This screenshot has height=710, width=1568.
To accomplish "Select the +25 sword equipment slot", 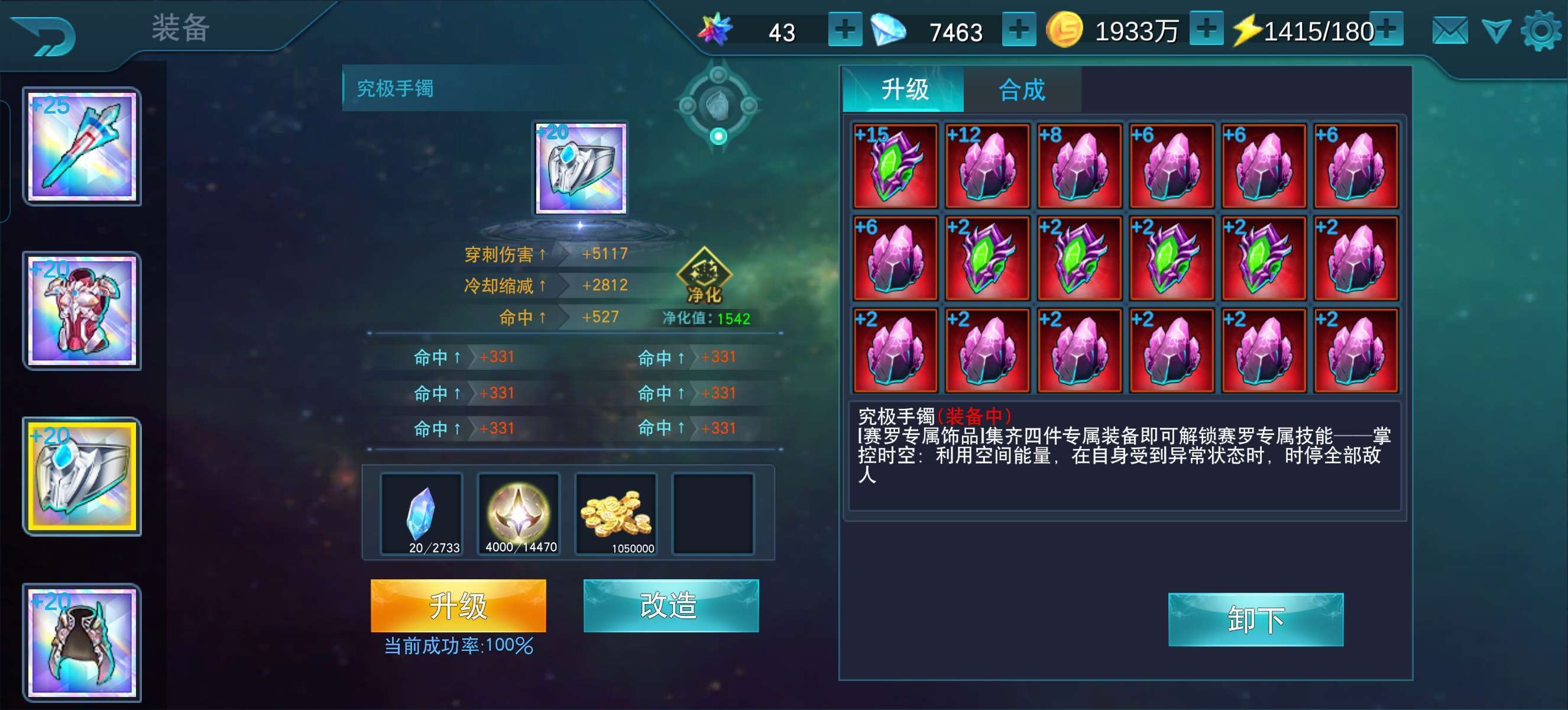I will click(x=82, y=146).
